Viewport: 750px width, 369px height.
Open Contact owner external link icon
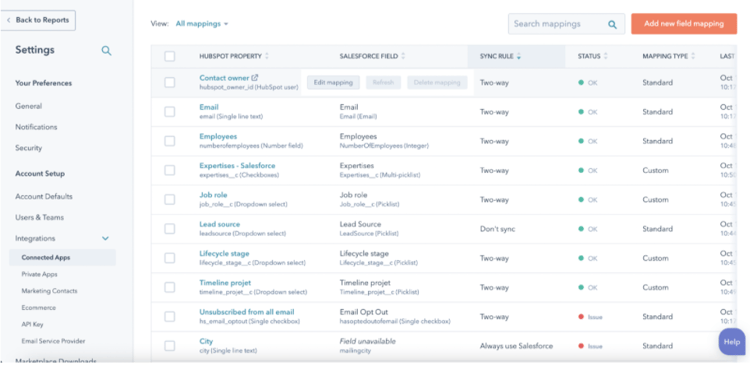(255, 78)
